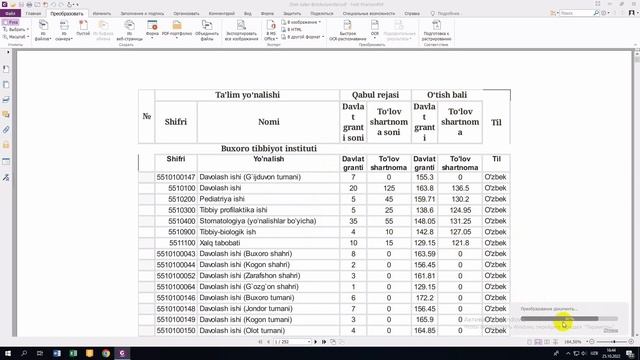Open the purple File tab

click(10, 13)
